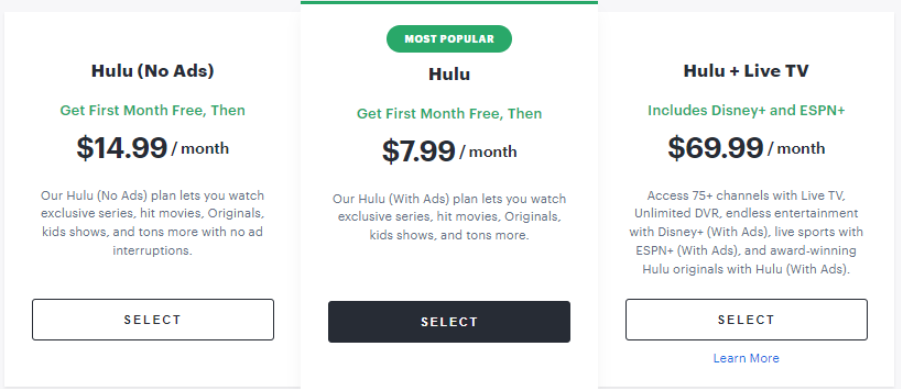This screenshot has height=389, width=901.
Task: Click the middle plan's Hulu heading
Action: [x=449, y=74]
